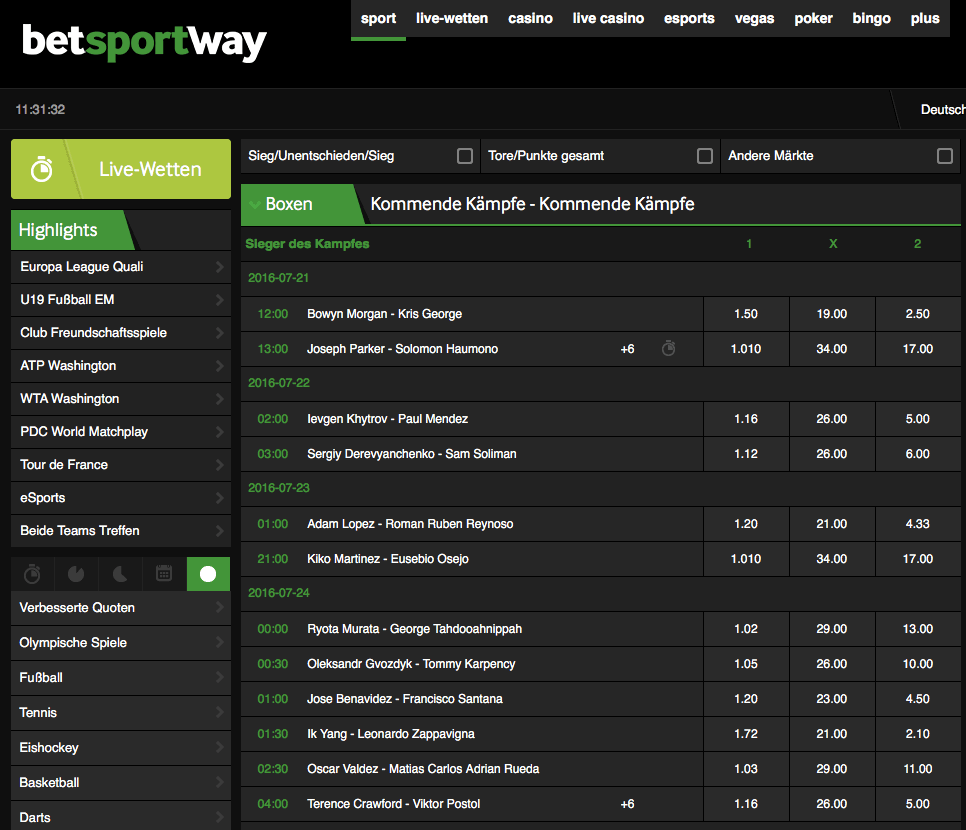Open the casino tab
This screenshot has width=966, height=830.
[x=530, y=18]
